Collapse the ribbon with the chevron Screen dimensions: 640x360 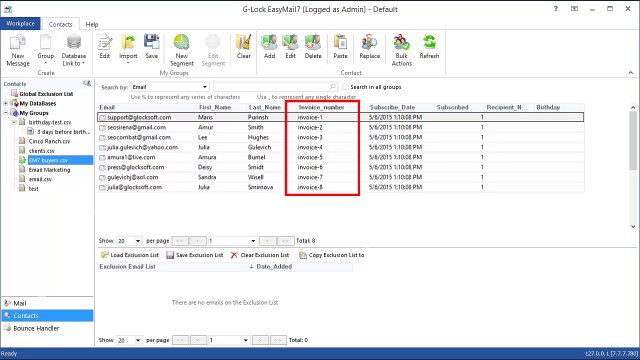(x=631, y=73)
